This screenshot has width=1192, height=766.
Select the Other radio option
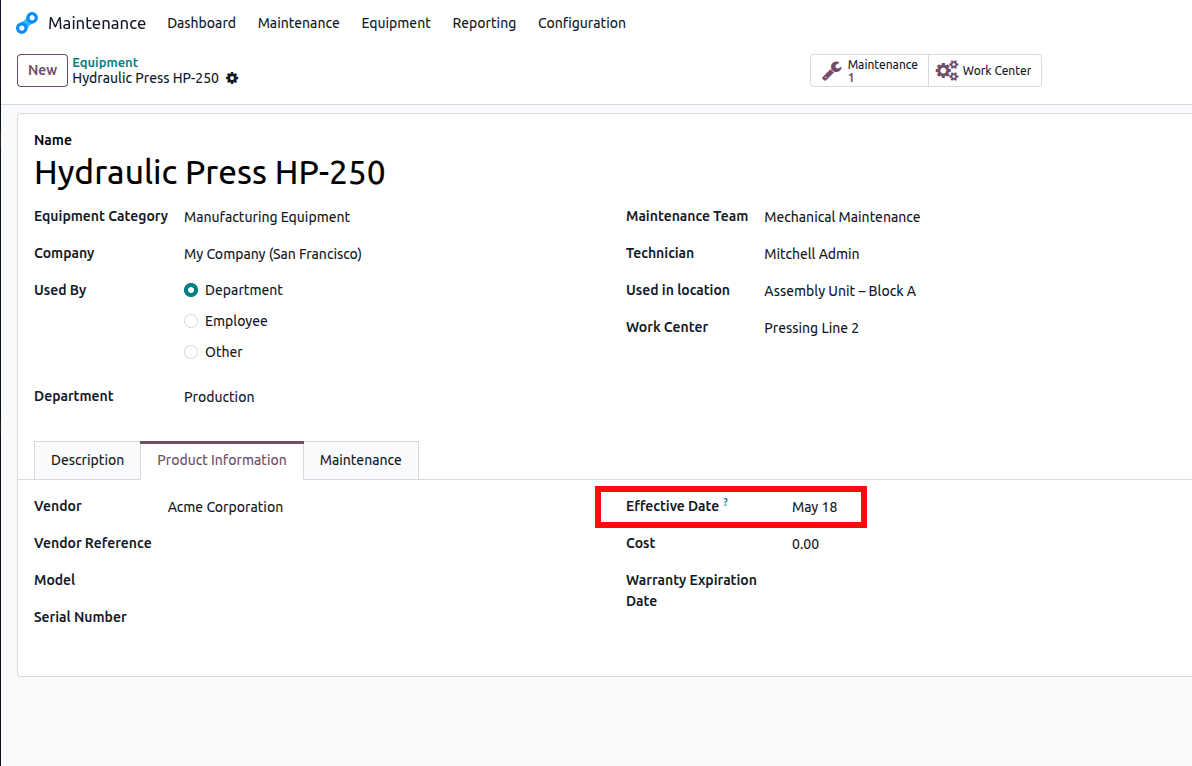pyautogui.click(x=191, y=352)
